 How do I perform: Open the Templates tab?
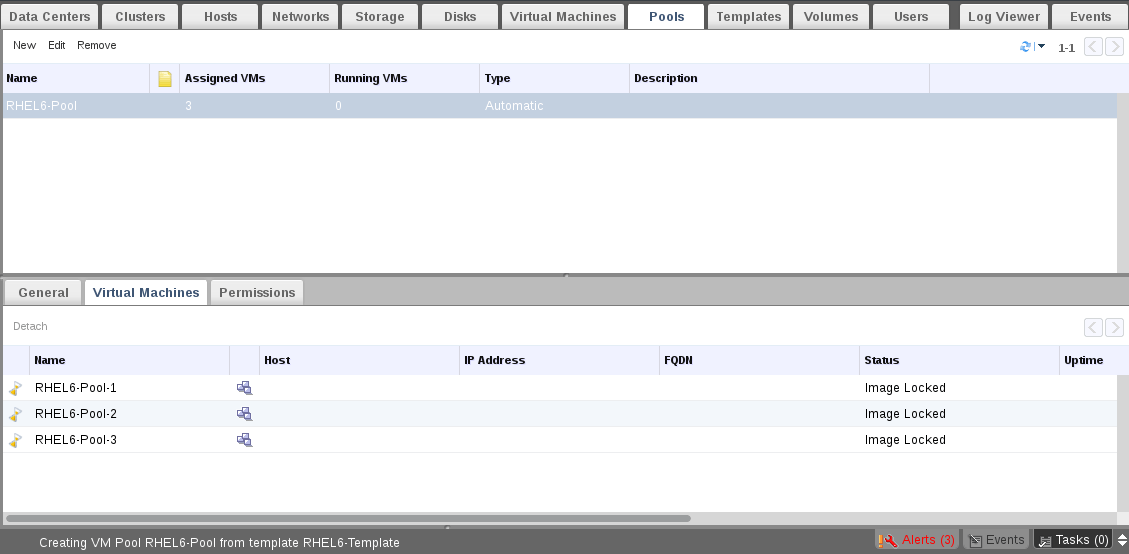(x=749, y=16)
